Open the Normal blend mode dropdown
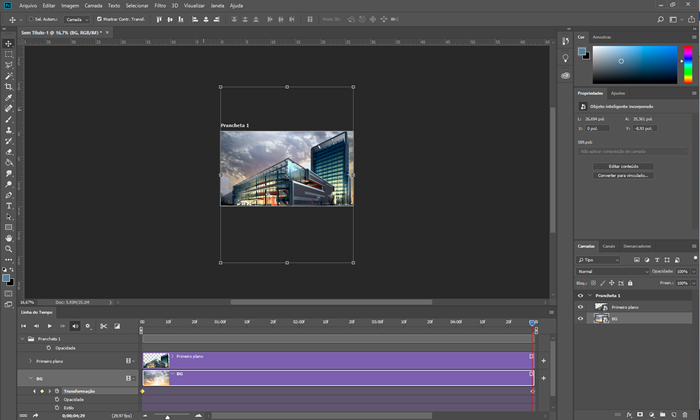700x420 pixels. (x=612, y=271)
